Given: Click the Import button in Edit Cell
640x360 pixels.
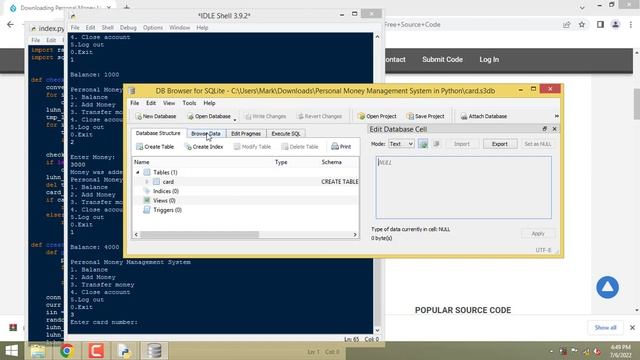Looking at the screenshot, I should click(x=462, y=144).
